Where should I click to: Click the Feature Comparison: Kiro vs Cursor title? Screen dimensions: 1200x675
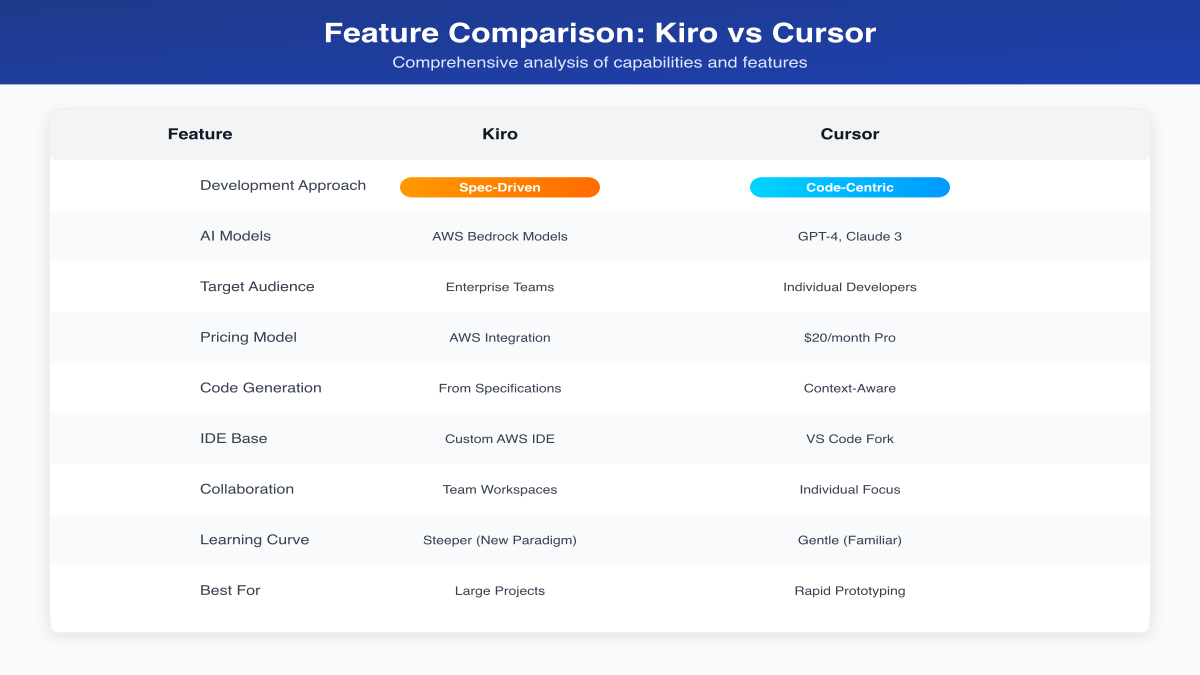[600, 33]
